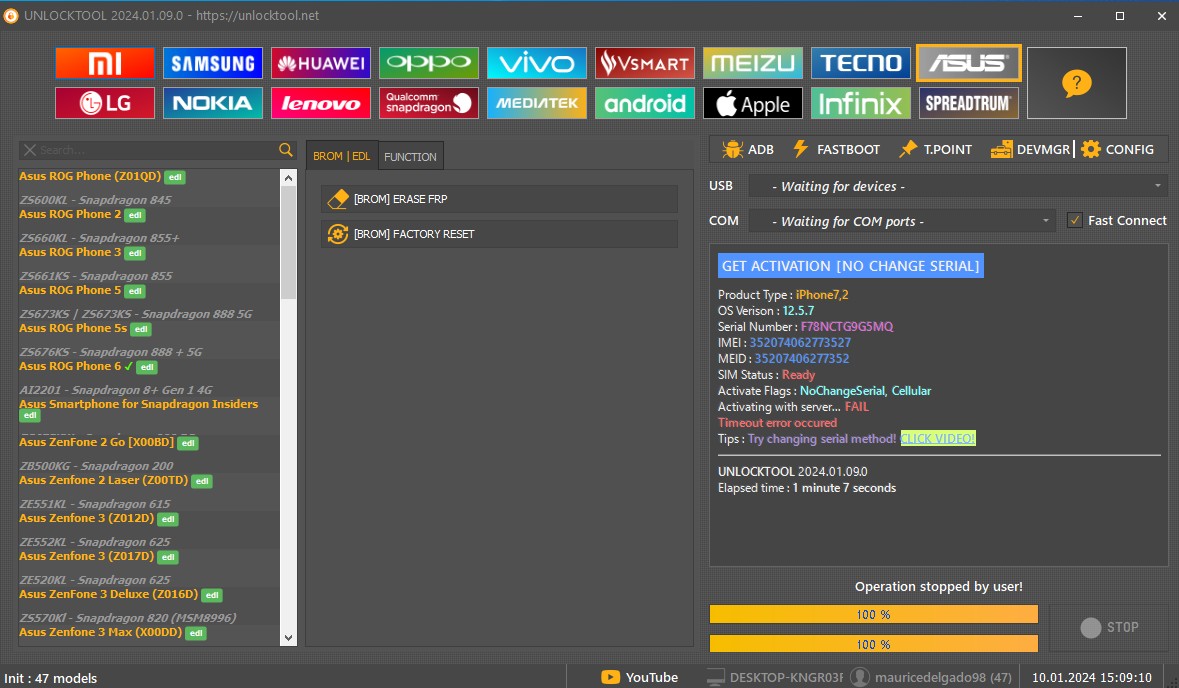Switch to the FUNCTION tab

[411, 156]
